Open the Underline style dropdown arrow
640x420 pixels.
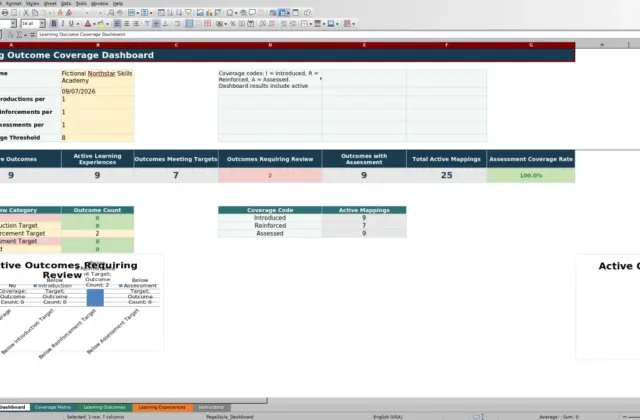78,24
